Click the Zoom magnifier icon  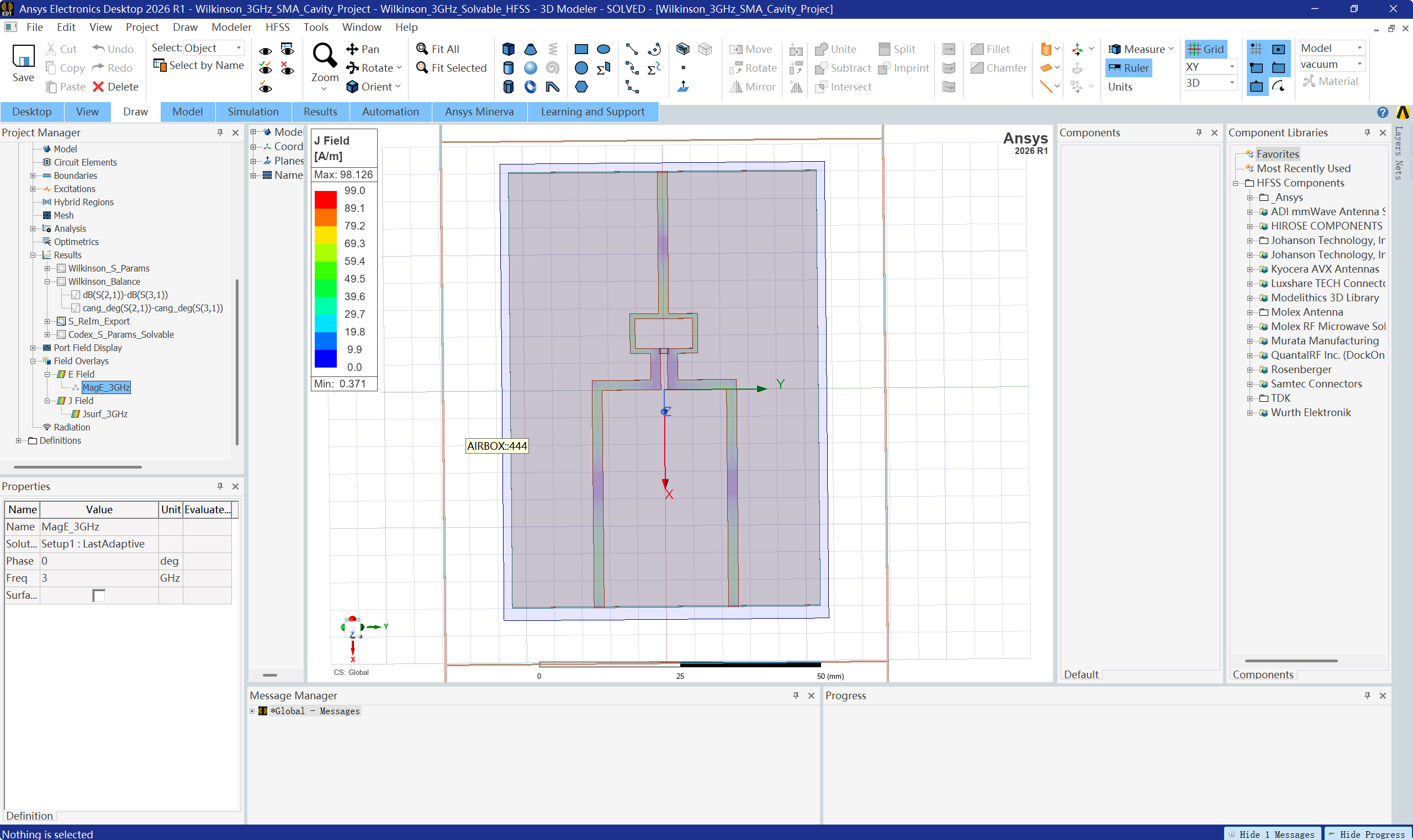325,56
